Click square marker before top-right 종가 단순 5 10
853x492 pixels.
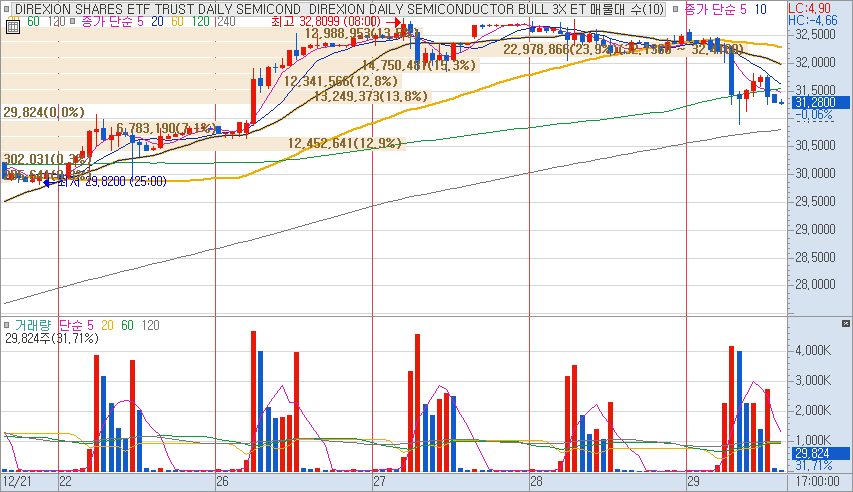tap(676, 9)
